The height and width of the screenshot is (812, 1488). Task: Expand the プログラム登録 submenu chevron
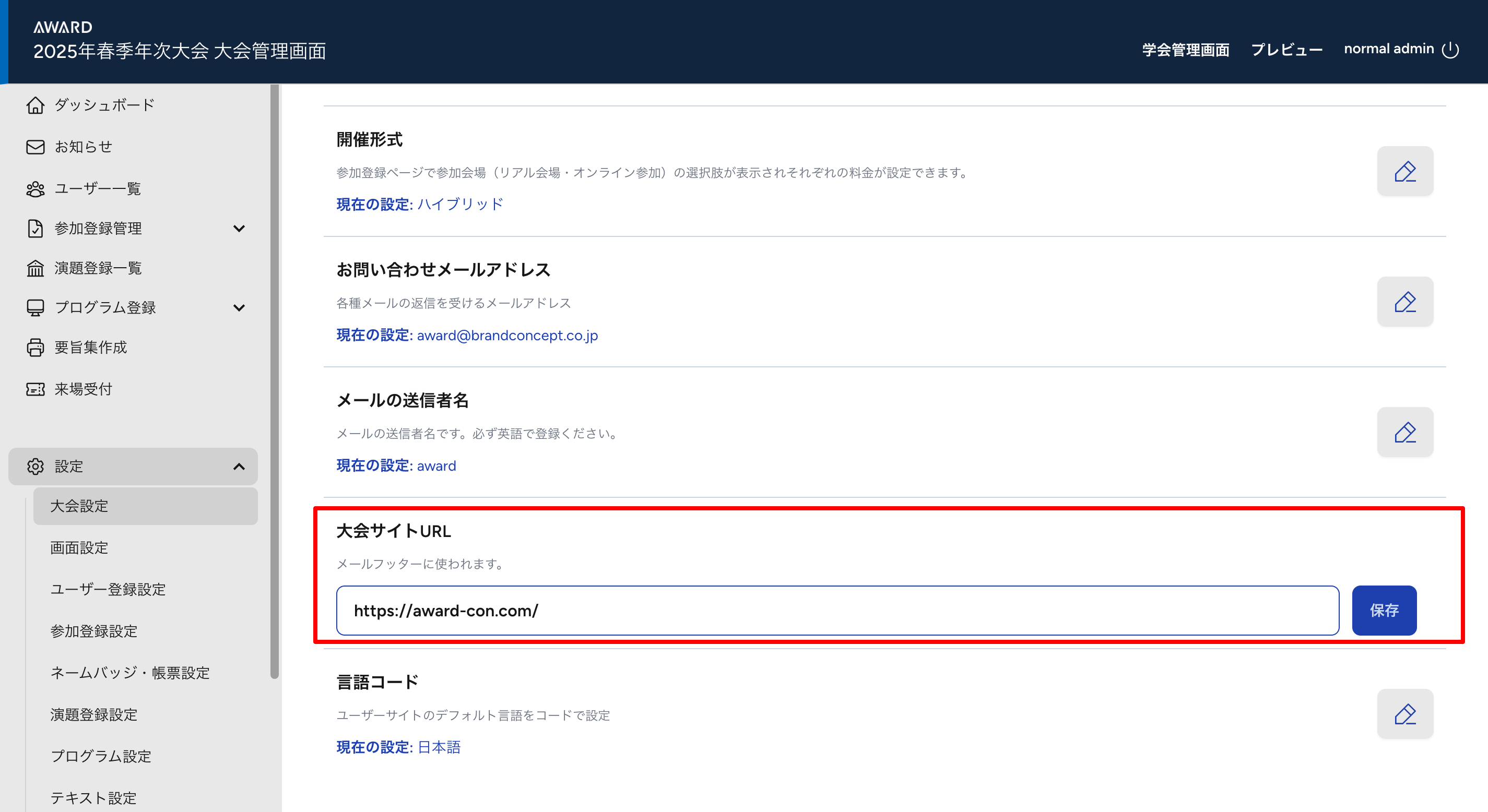tap(239, 308)
